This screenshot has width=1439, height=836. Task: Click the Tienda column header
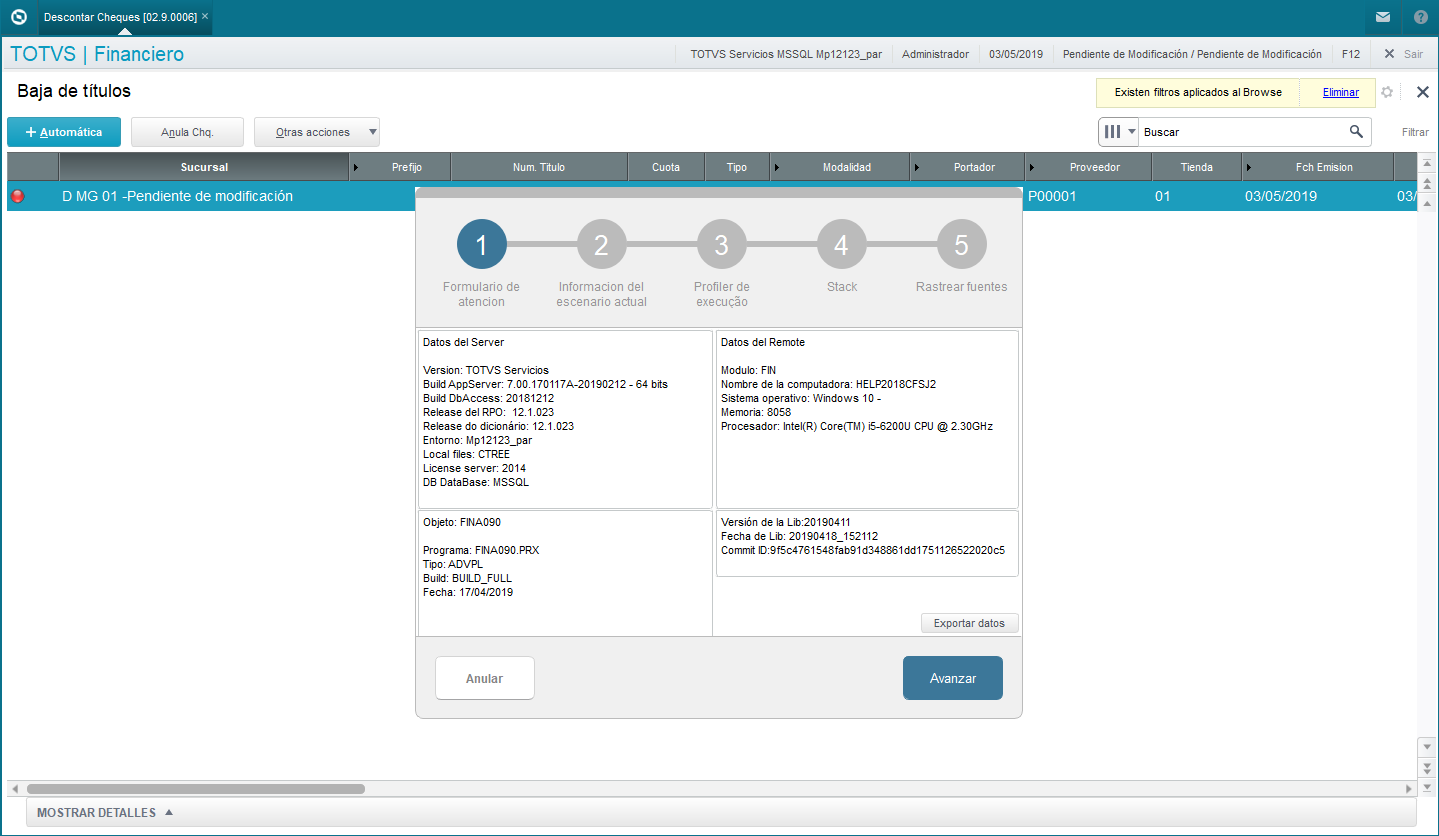[1196, 167]
